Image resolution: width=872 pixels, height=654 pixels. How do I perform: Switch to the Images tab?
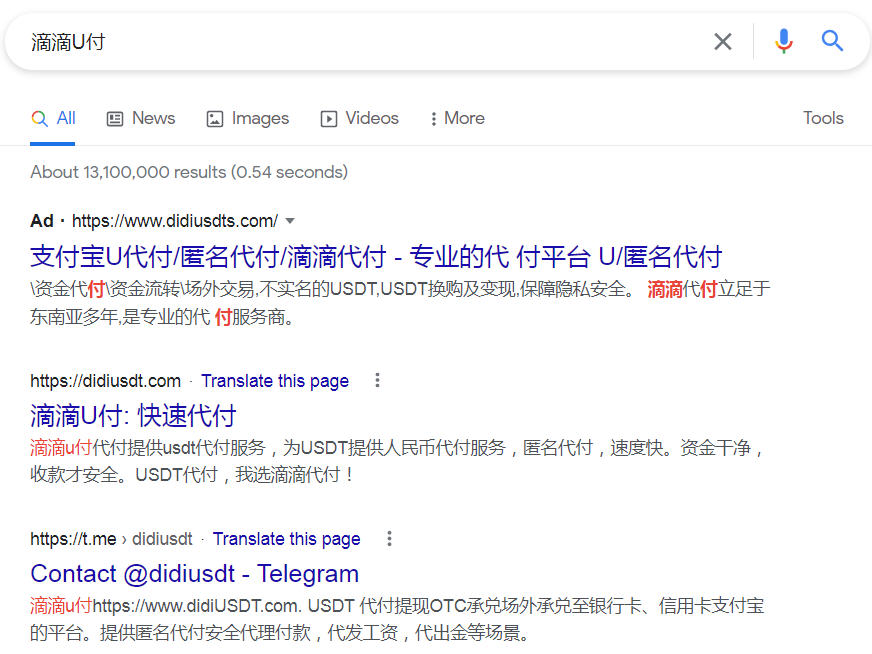click(x=247, y=118)
